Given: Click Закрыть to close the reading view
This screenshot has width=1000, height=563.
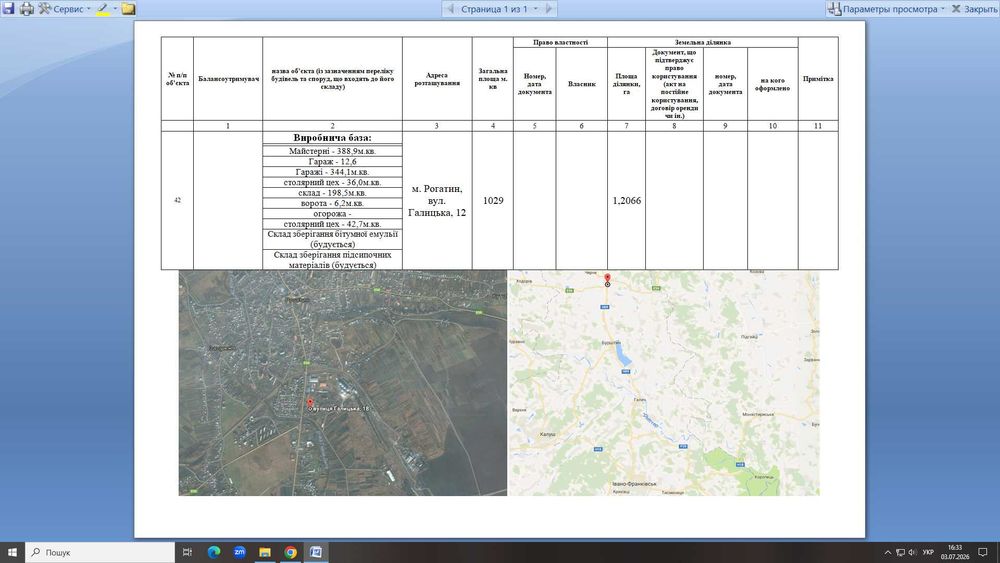Looking at the screenshot, I should (x=974, y=9).
